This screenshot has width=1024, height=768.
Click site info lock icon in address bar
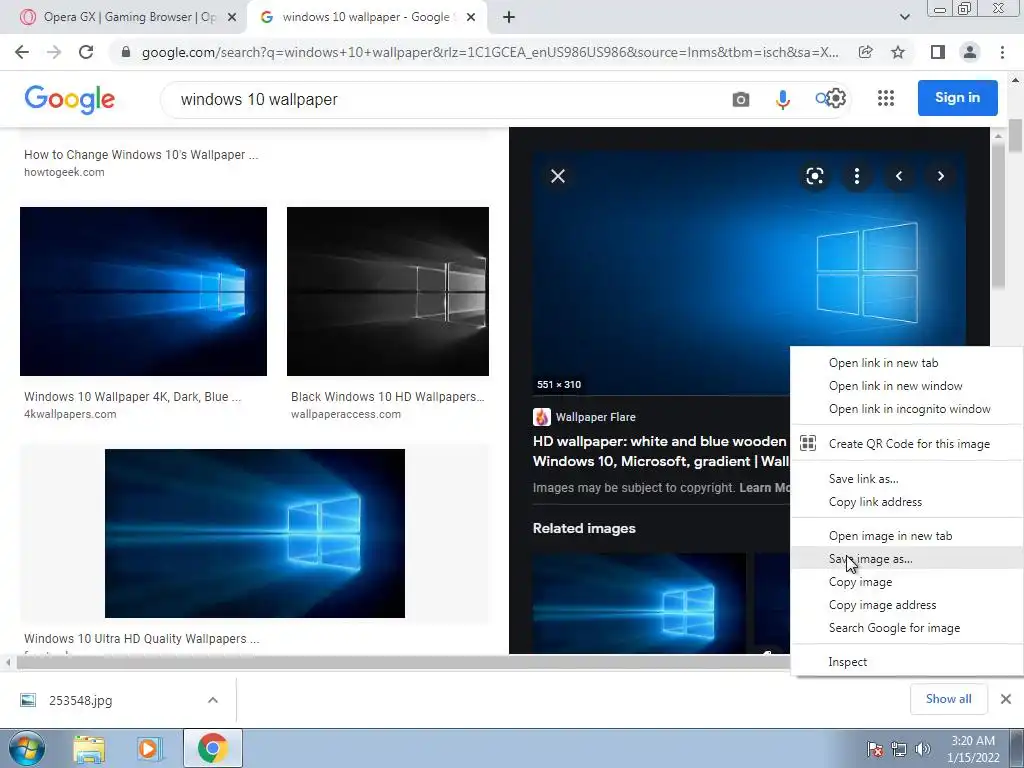(x=127, y=52)
